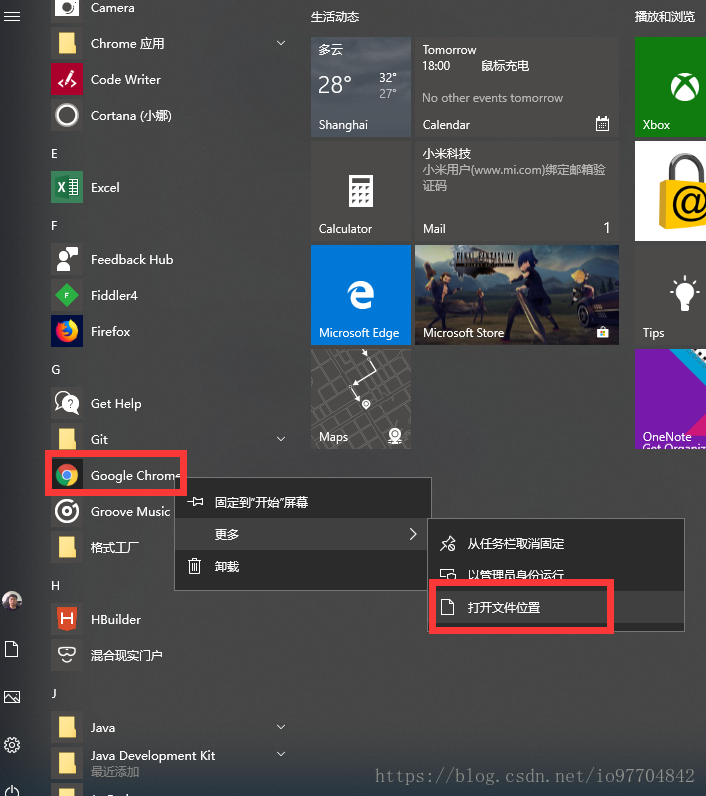Click 打开文件位置 in the submenu

[x=556, y=607]
